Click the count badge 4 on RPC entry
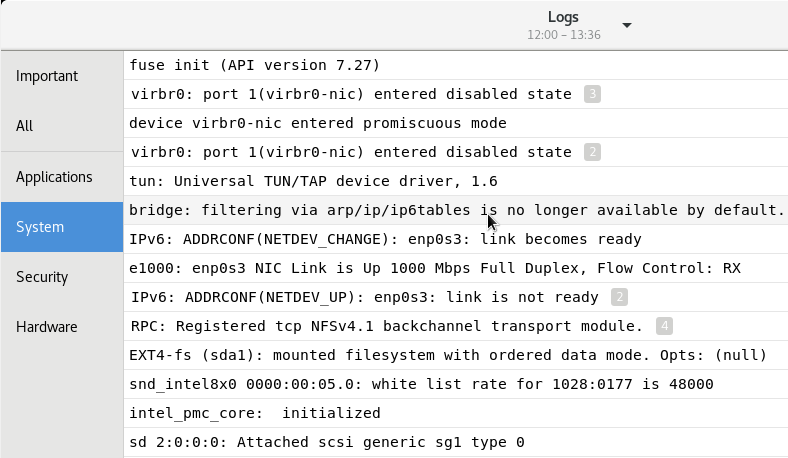The image size is (788, 458). pyautogui.click(x=664, y=326)
